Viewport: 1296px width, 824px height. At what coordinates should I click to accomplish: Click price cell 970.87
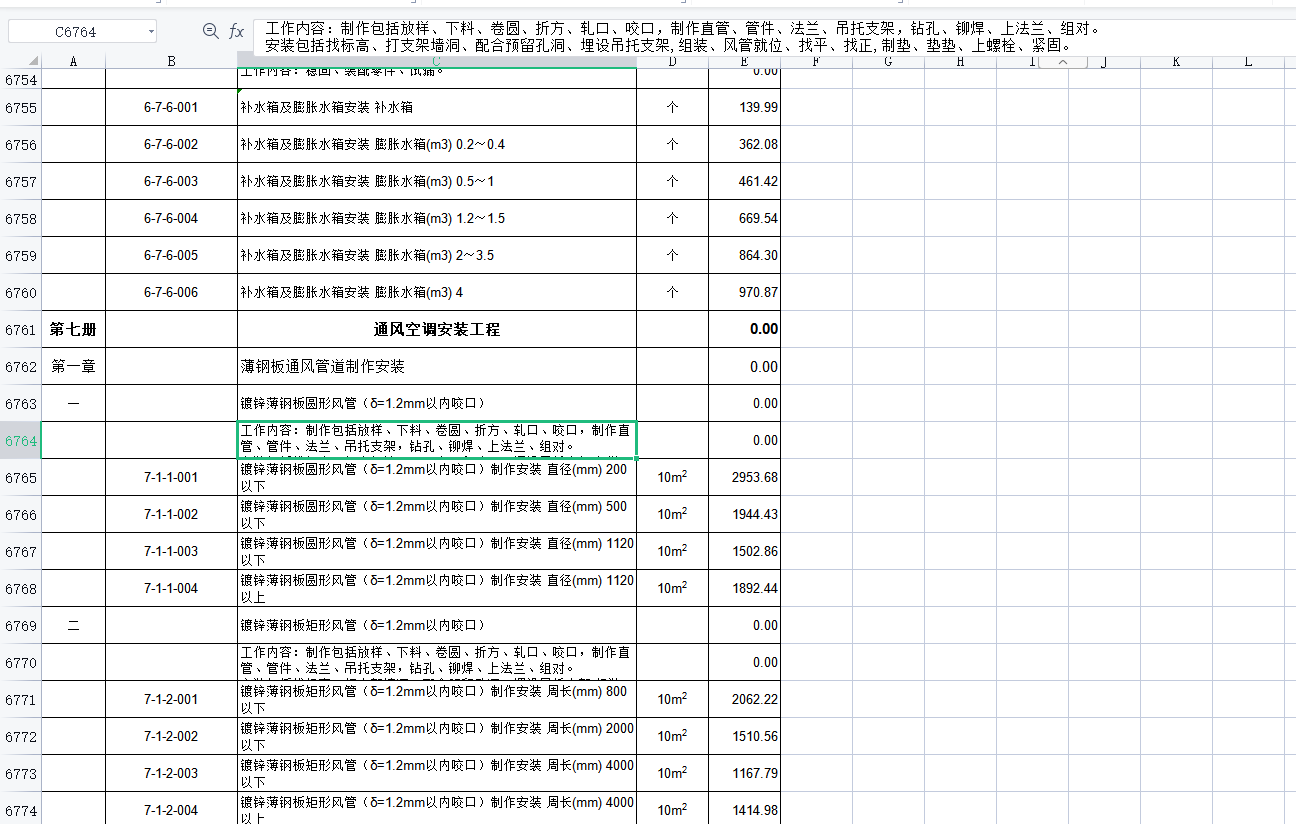pos(744,292)
